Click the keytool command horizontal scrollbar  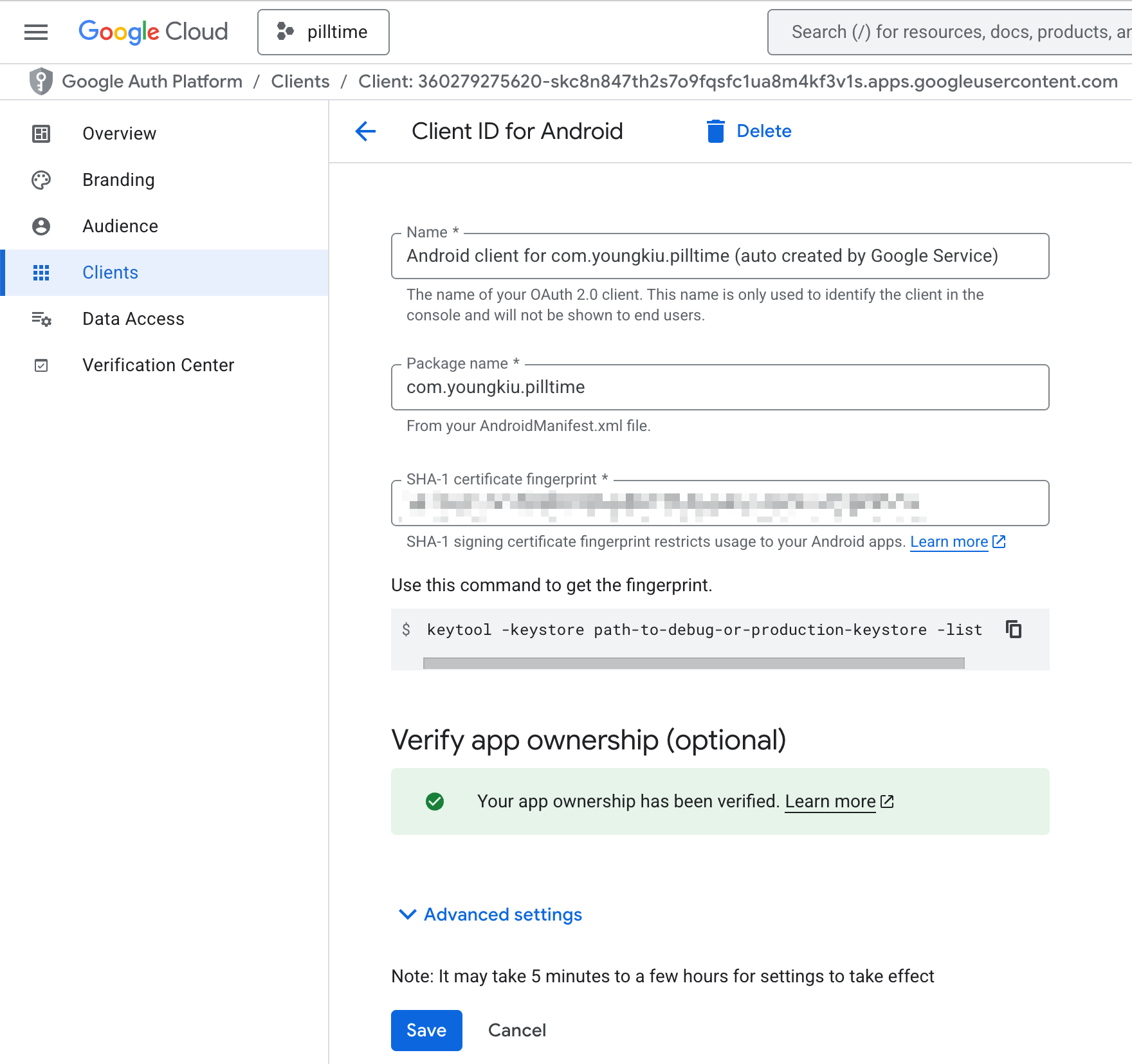(694, 663)
